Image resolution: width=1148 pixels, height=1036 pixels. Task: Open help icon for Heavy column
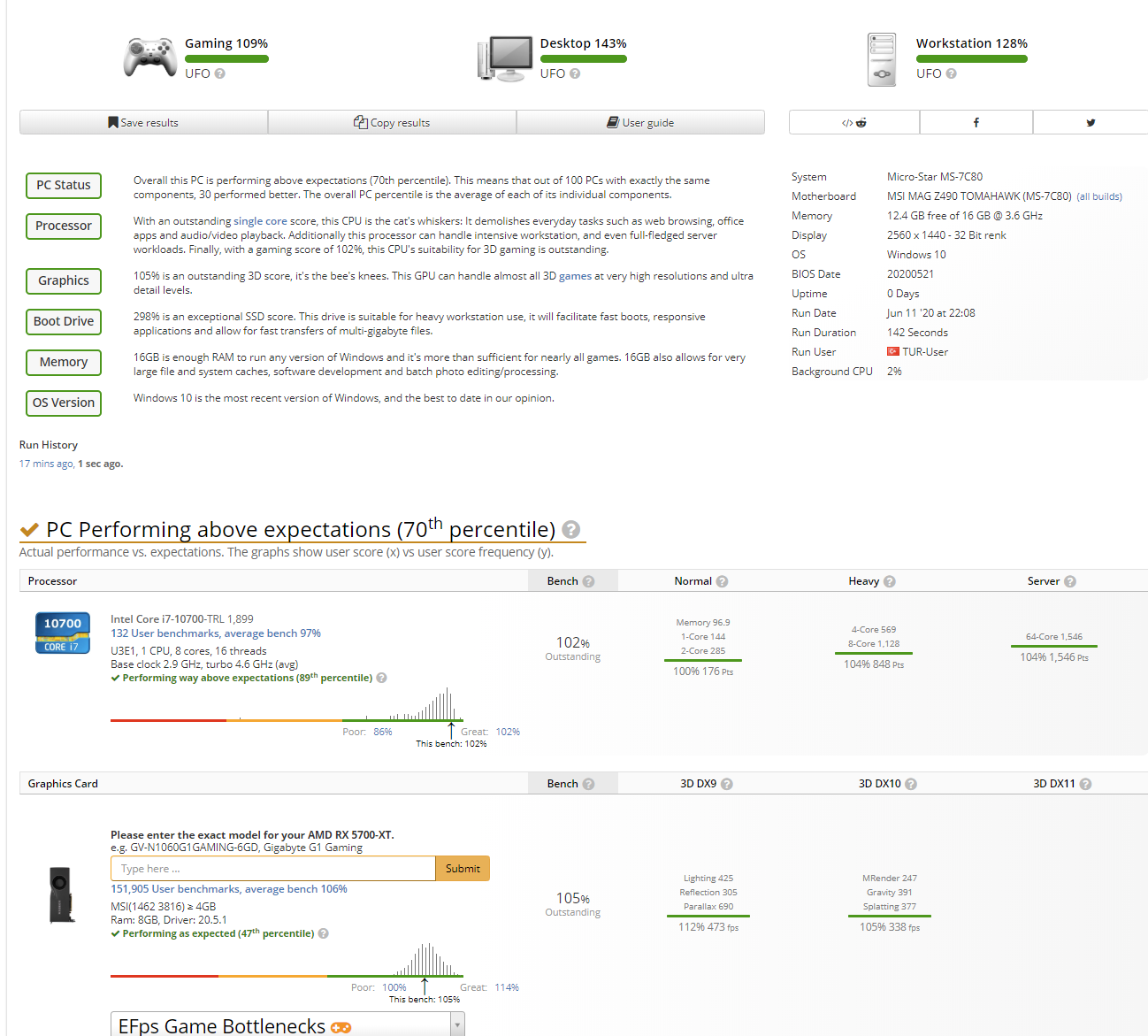(x=890, y=581)
